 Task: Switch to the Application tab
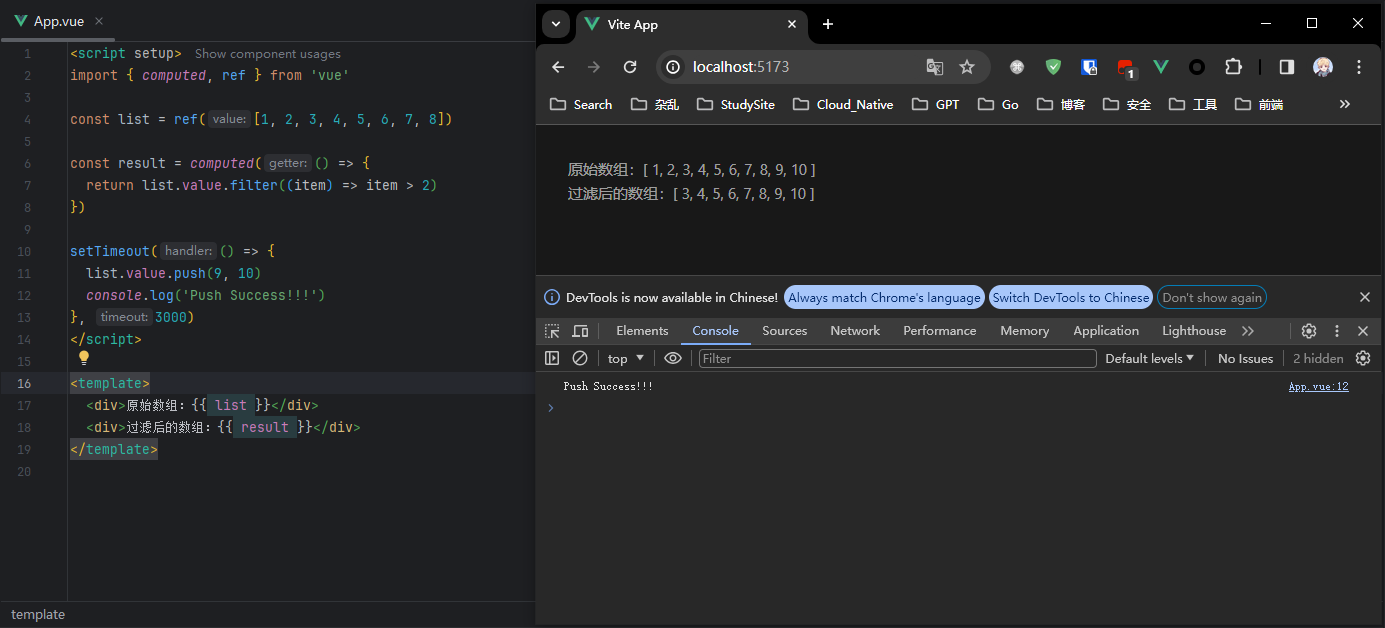1106,331
